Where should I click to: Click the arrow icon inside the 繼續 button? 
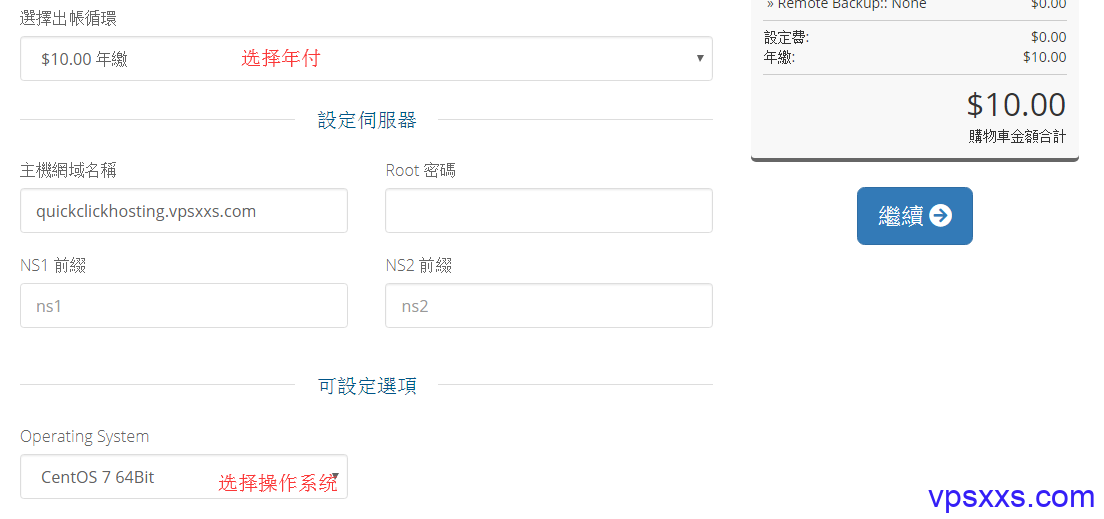940,216
